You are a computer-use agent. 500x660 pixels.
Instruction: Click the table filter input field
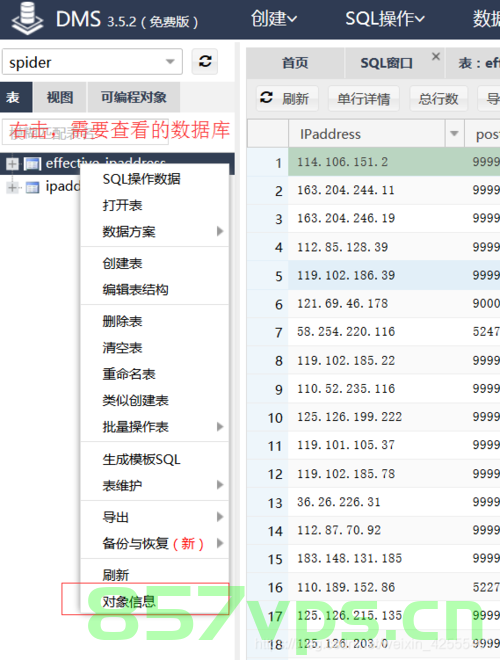(x=85, y=132)
